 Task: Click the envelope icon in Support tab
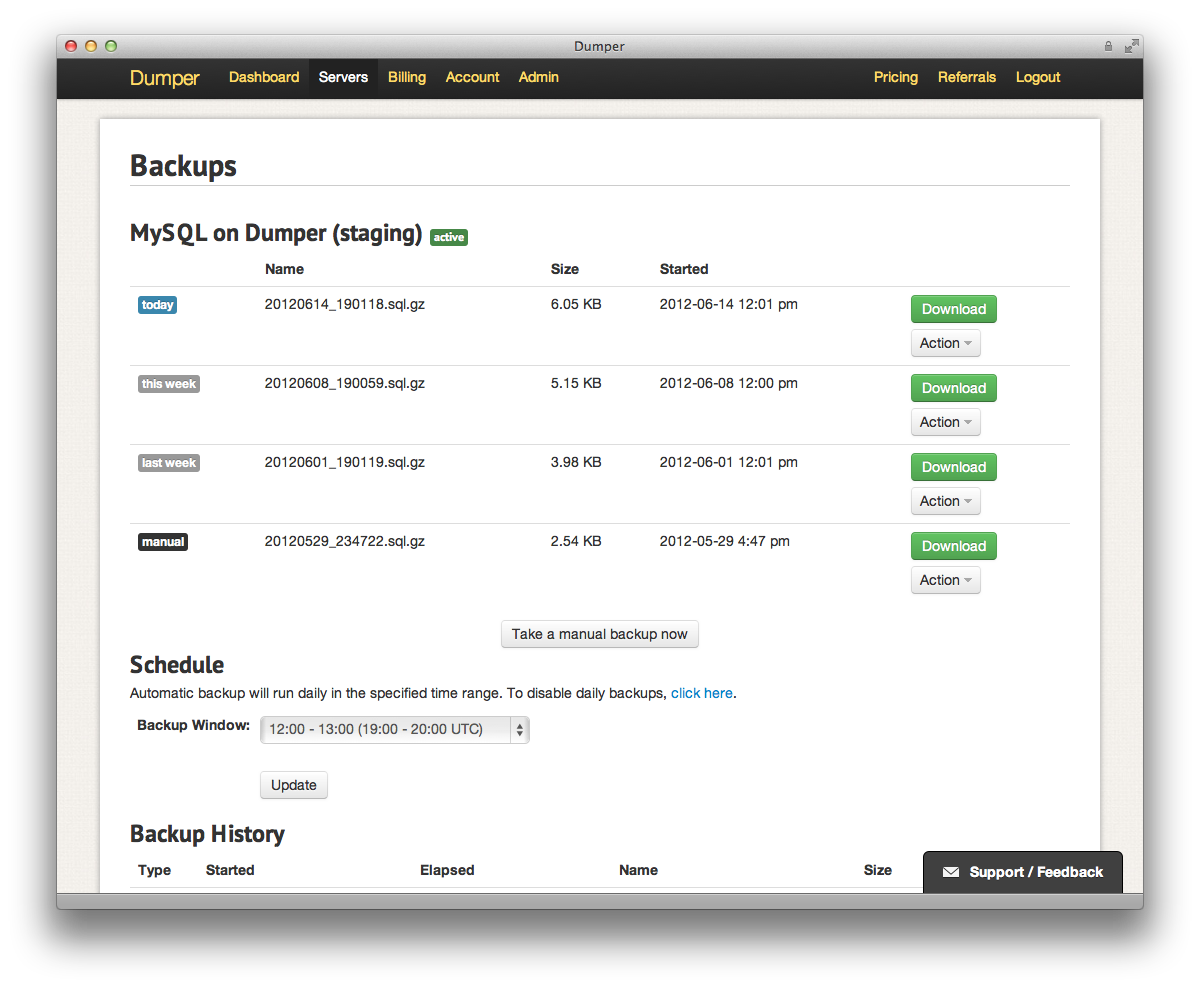[950, 872]
